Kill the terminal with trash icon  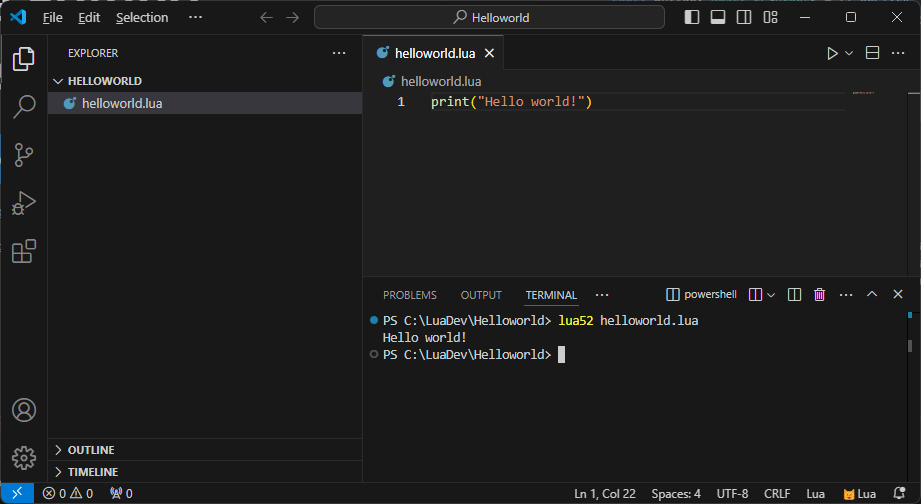(819, 294)
